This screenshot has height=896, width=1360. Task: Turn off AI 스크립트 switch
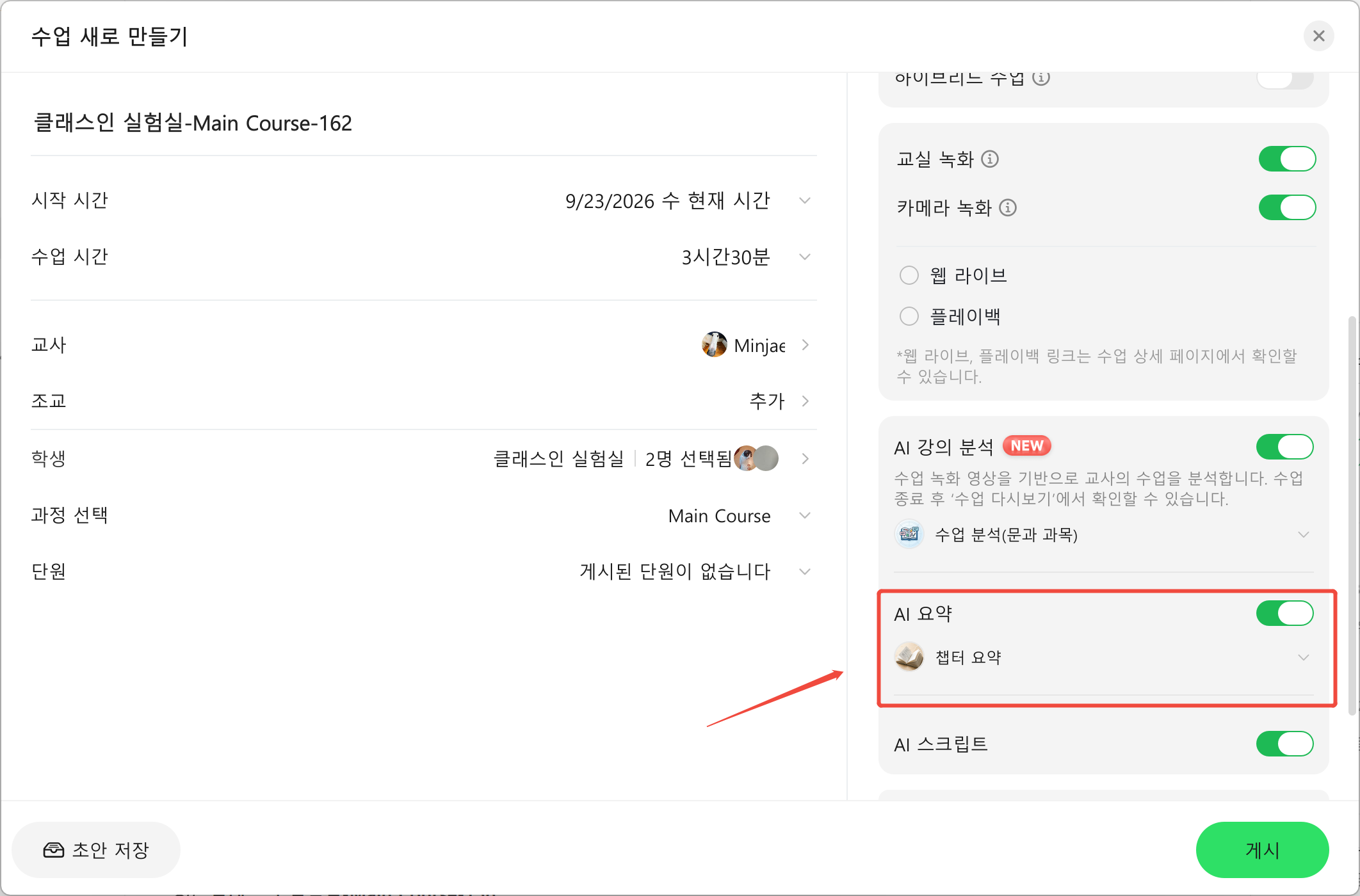[1285, 744]
